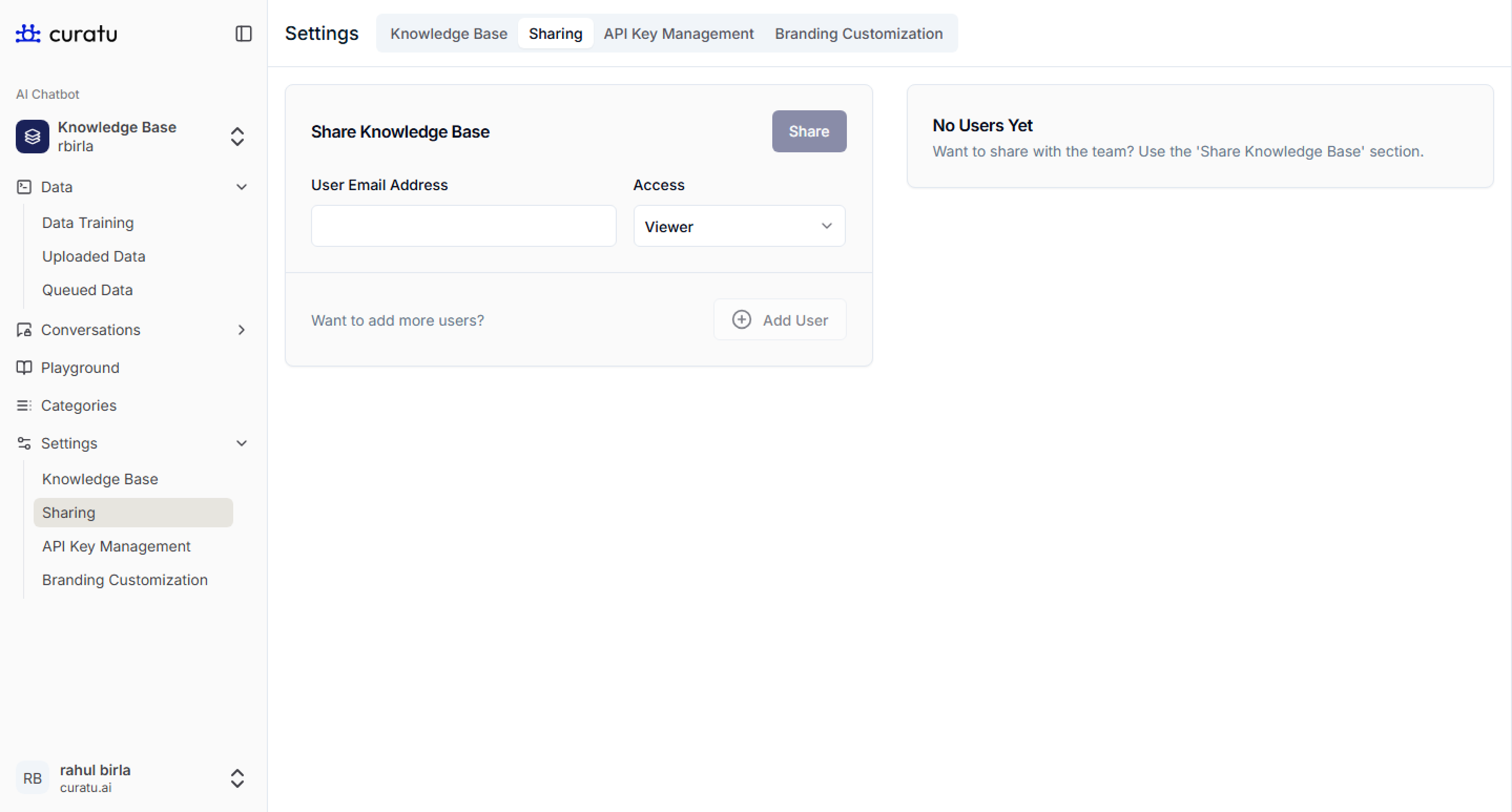
Task: Collapse the Data section chevron
Action: (241, 187)
